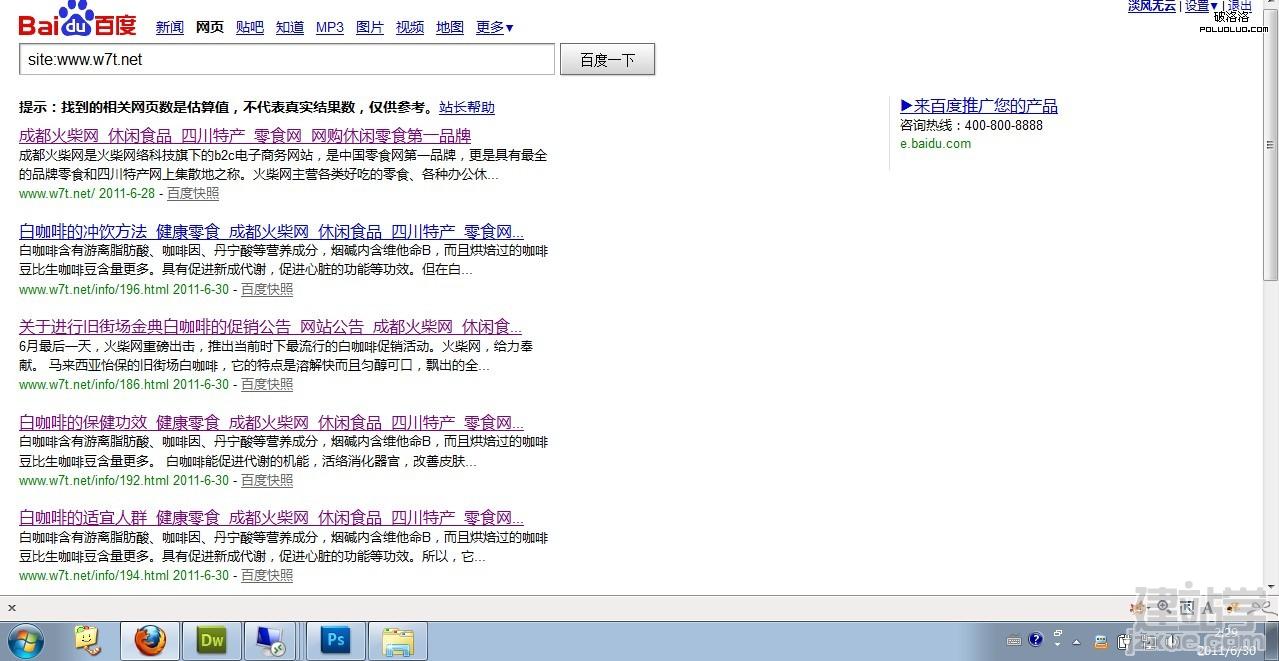Select the 网页 tab
Image resolution: width=1279 pixels, height=661 pixels.
tap(210, 28)
